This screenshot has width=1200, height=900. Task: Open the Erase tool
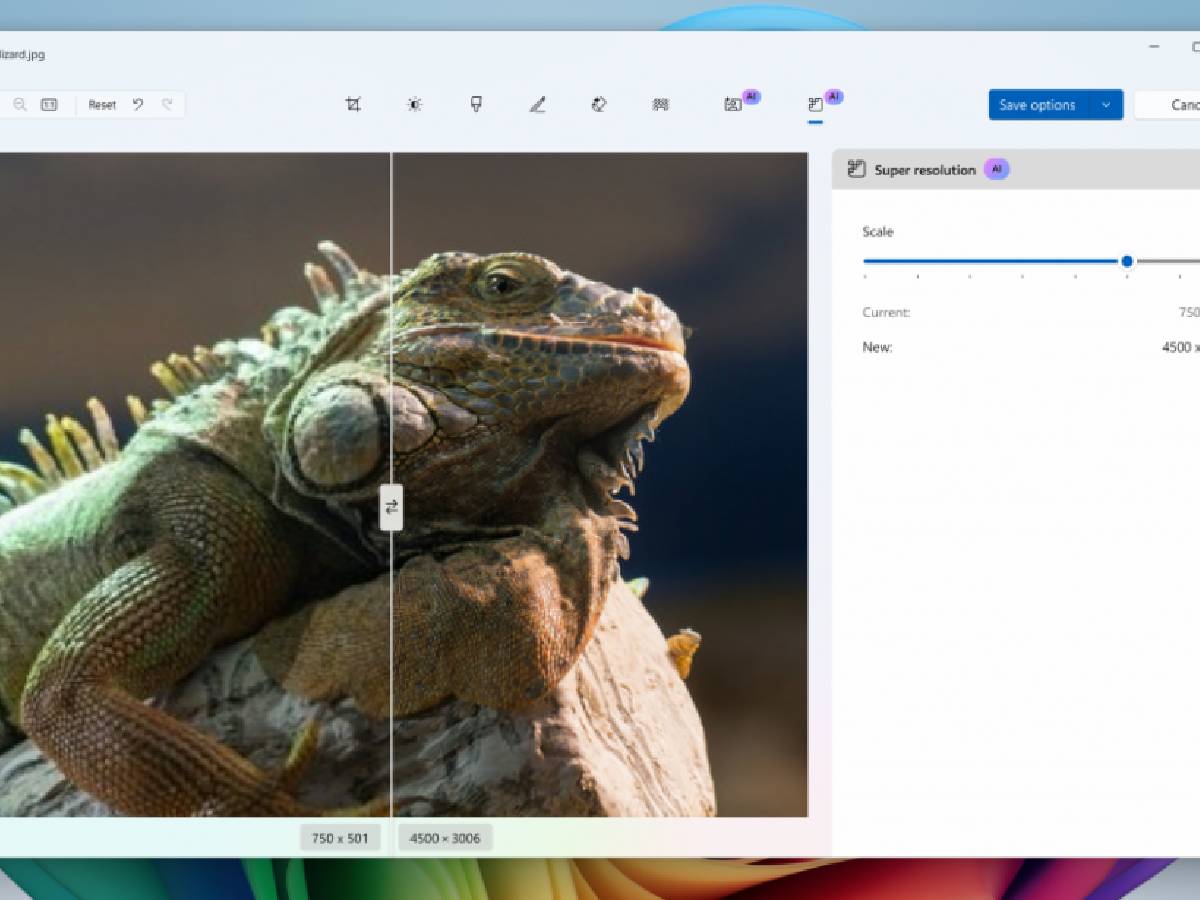[x=599, y=104]
